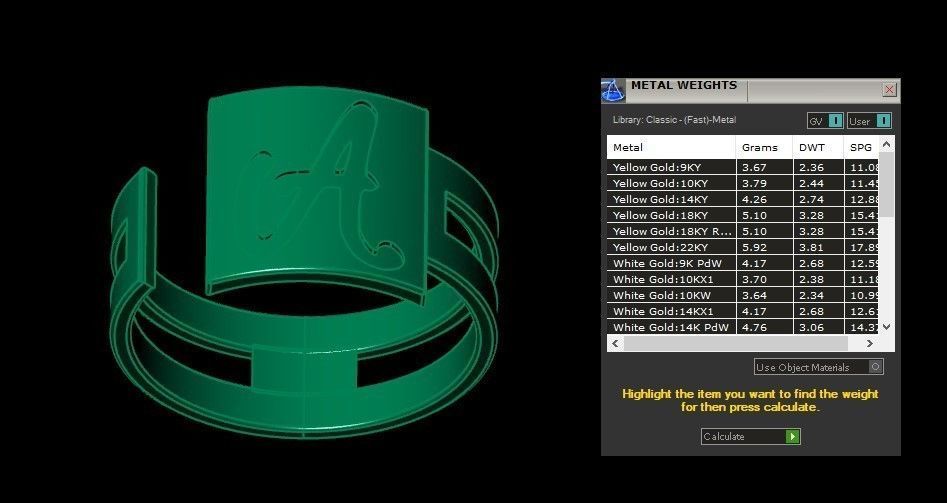Click the 4.76 grams value
The width and height of the screenshot is (947, 503).
(x=754, y=327)
